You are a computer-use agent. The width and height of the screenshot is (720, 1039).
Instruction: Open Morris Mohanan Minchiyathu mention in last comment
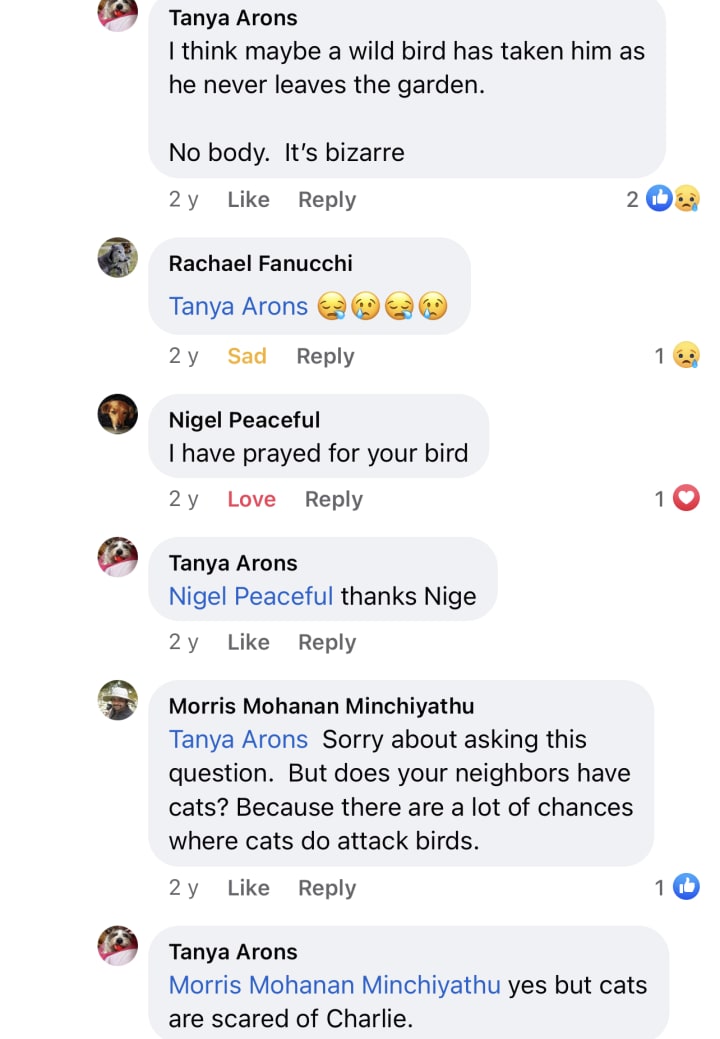[334, 985]
